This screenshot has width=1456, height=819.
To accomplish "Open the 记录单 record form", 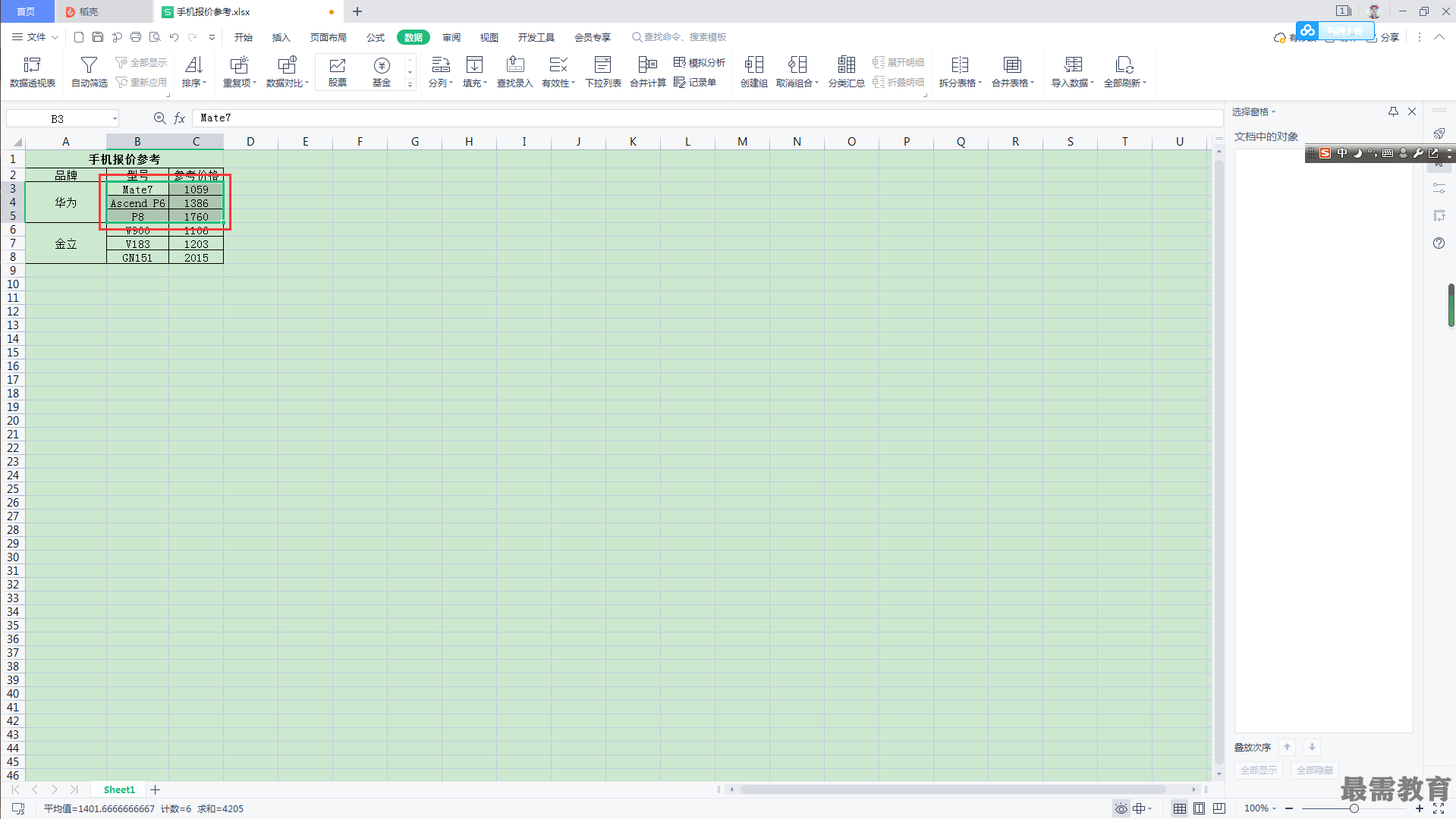I will click(695, 82).
